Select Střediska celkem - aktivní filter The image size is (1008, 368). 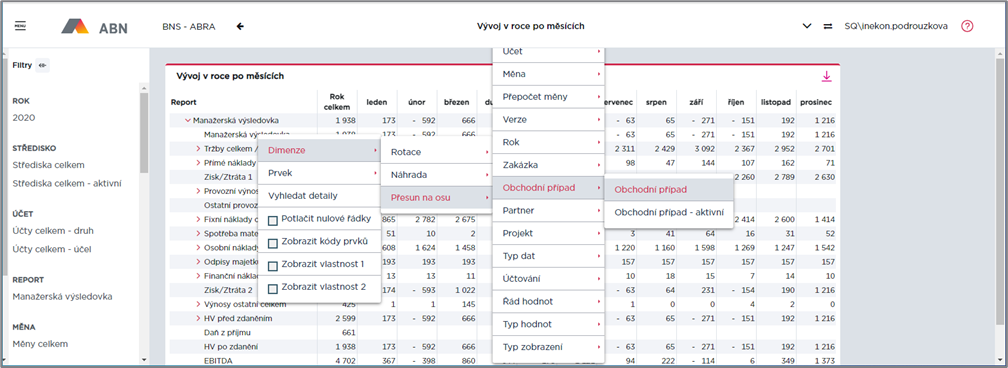(x=67, y=183)
